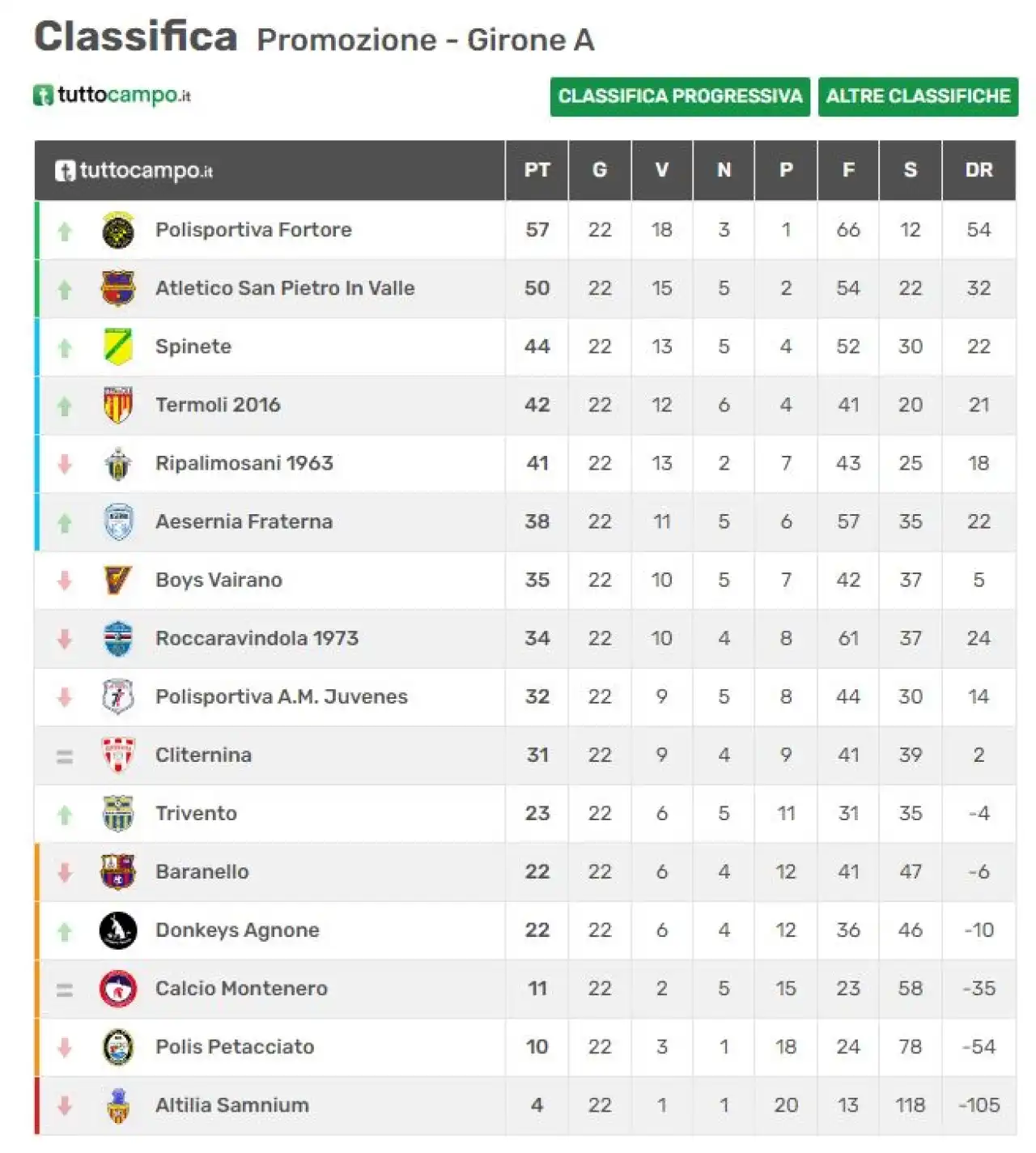Click the Donkeys Agnone black round logo
Image resolution: width=1036 pixels, height=1153 pixels.
point(118,930)
